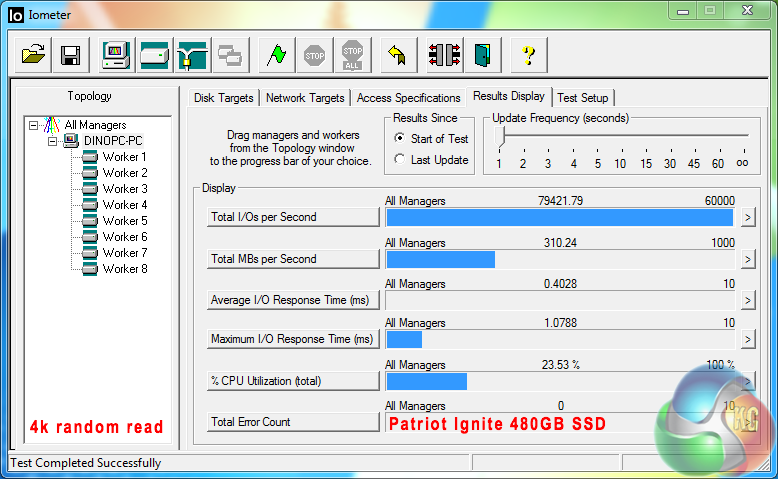Select Worker 6 in the topology tree
Screen dimensions: 778x479
click(x=125, y=237)
